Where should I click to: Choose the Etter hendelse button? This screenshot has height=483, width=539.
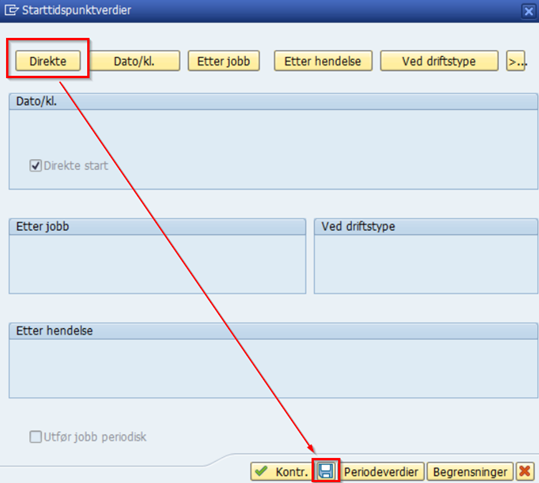coord(323,61)
